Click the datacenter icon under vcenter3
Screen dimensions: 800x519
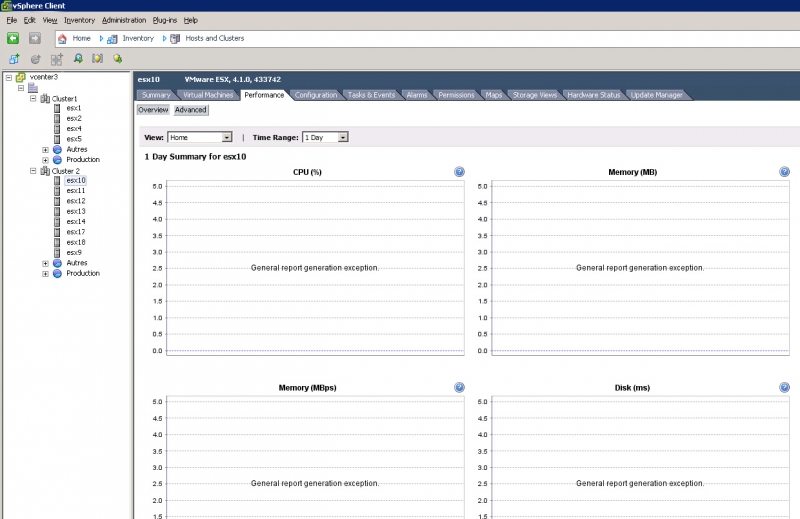tap(33, 88)
